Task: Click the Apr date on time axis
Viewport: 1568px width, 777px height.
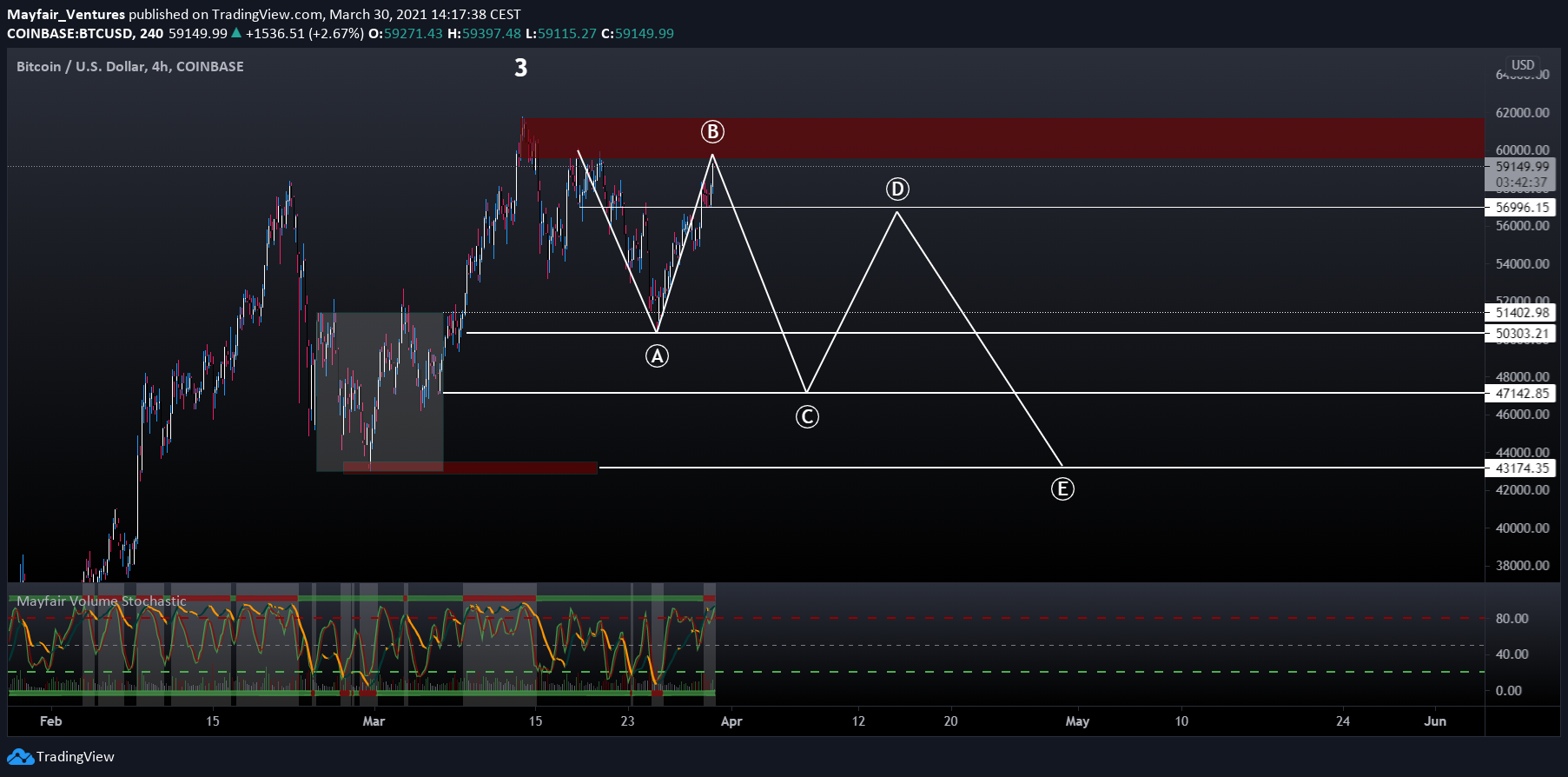Action: (731, 721)
